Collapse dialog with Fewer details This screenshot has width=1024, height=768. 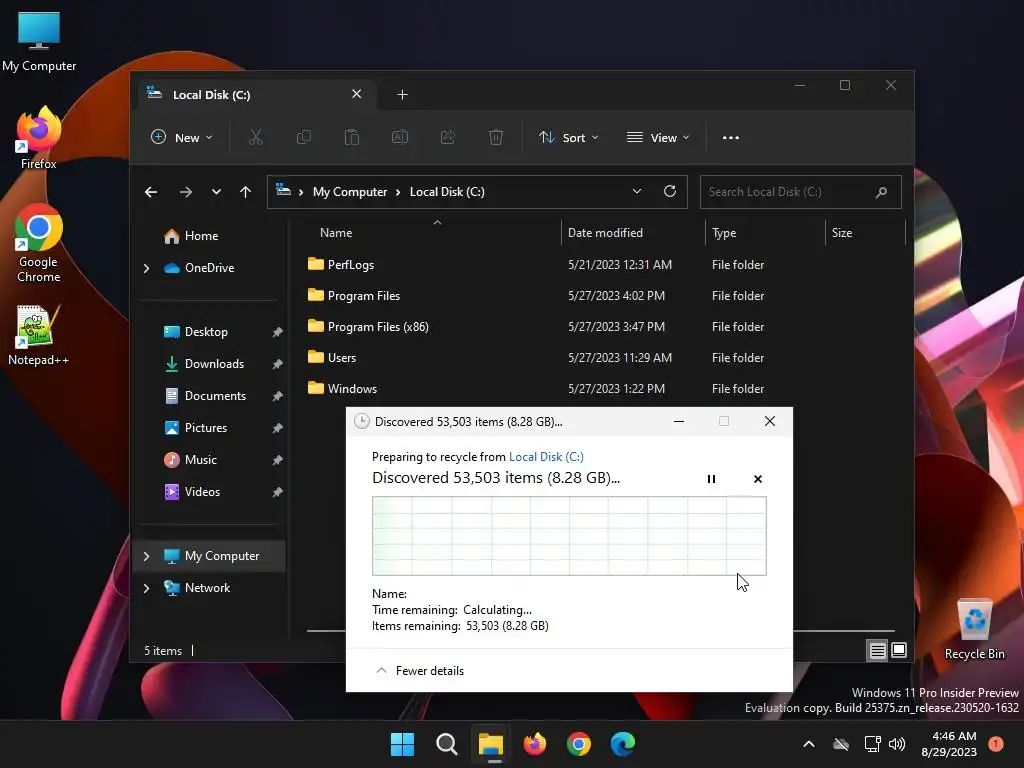pyautogui.click(x=420, y=671)
